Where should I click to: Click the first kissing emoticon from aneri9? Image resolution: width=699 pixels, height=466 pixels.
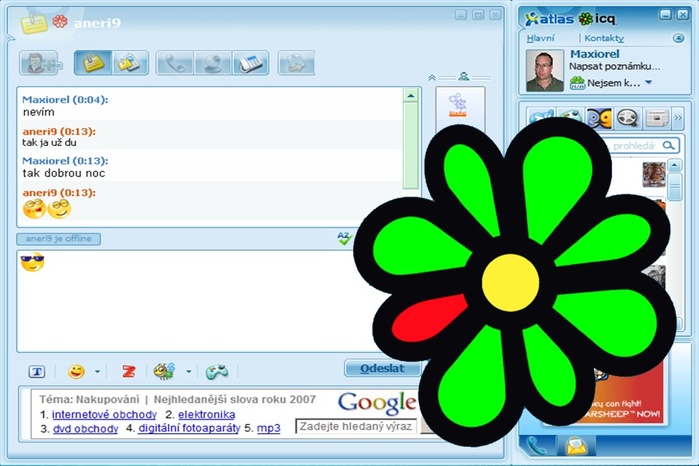[x=34, y=209]
